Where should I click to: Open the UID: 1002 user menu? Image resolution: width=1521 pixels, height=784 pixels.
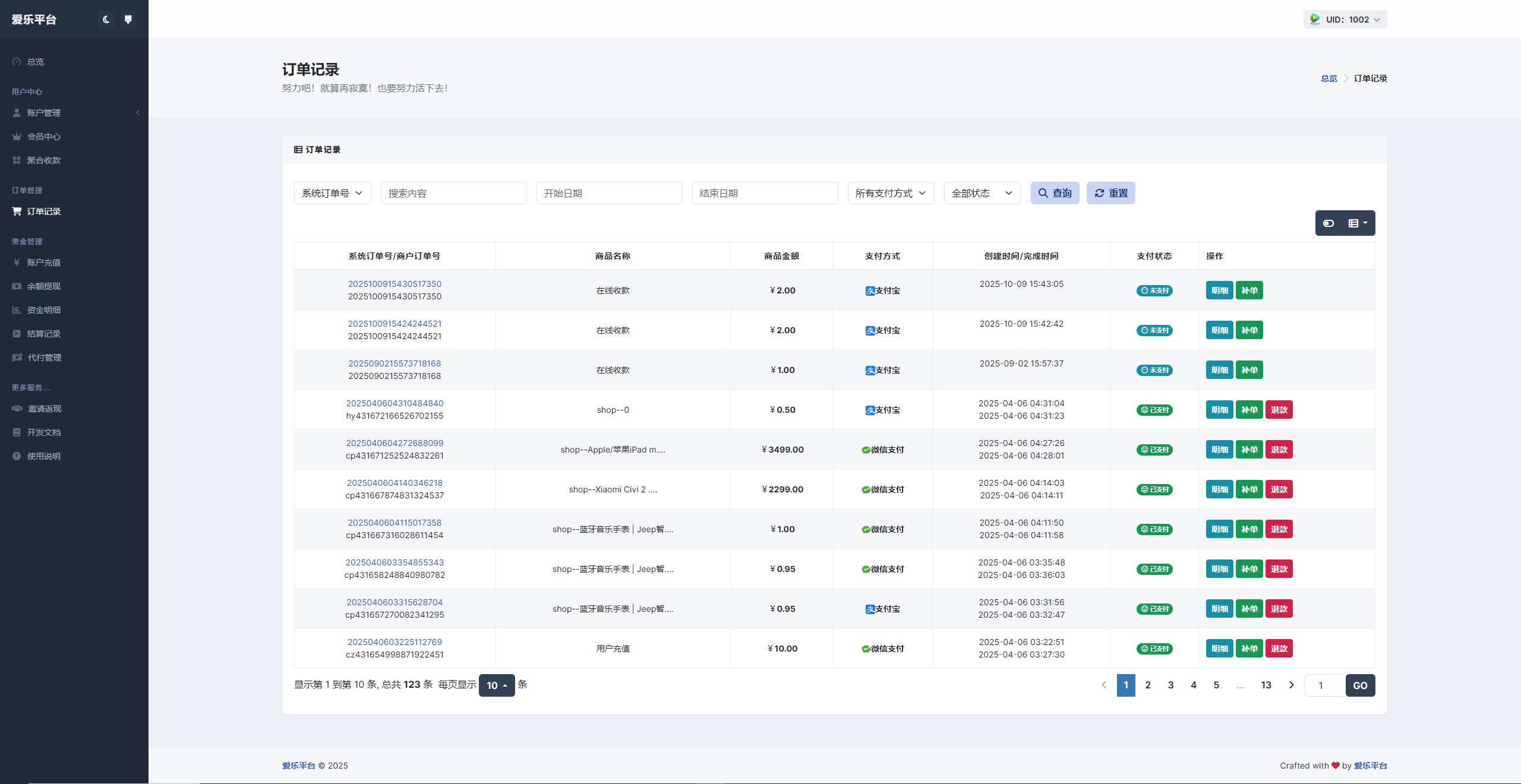click(1346, 20)
